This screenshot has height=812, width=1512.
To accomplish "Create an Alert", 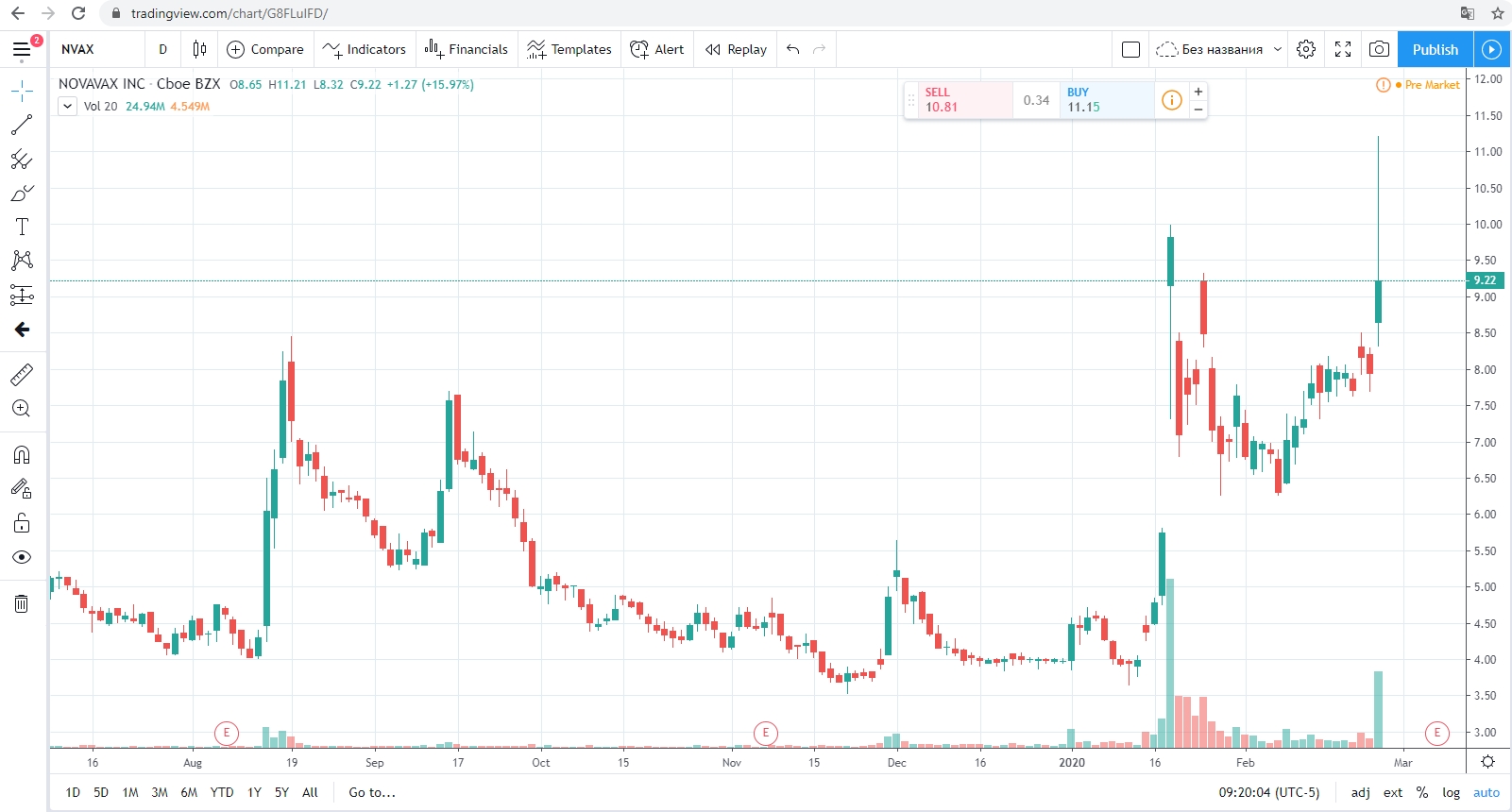I will 657,49.
